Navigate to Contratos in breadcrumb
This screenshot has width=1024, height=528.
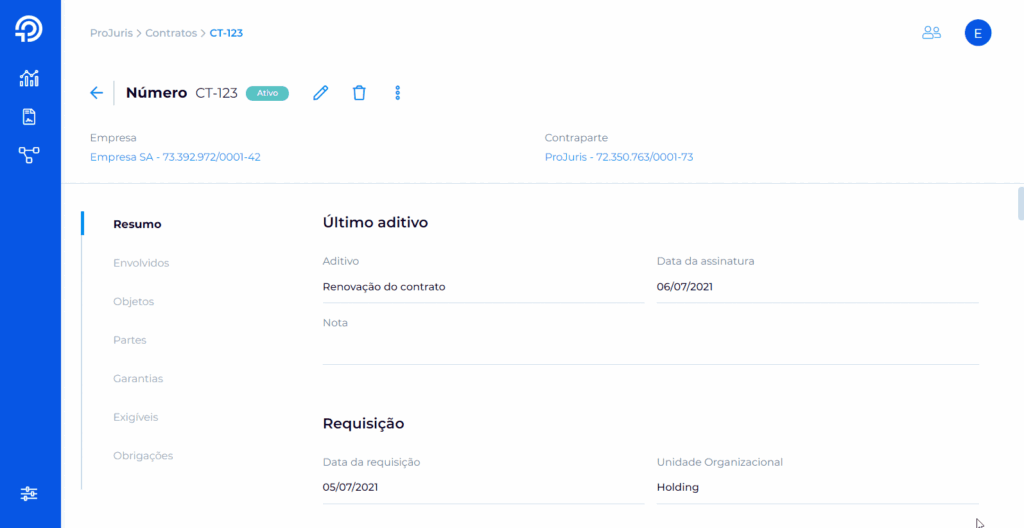click(171, 33)
